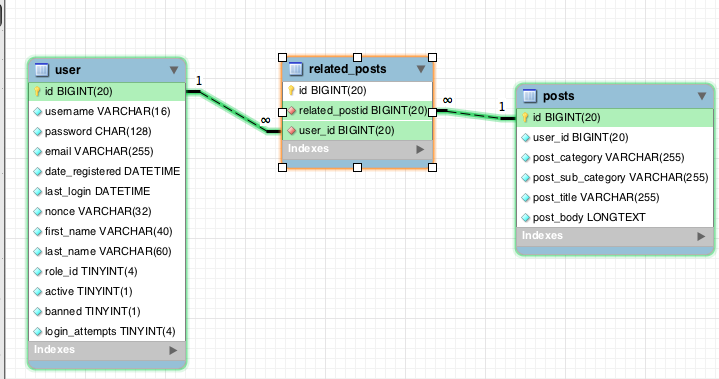Image resolution: width=719 pixels, height=379 pixels.
Task: Click diamond icon beside post_category column
Action: click(x=526, y=158)
